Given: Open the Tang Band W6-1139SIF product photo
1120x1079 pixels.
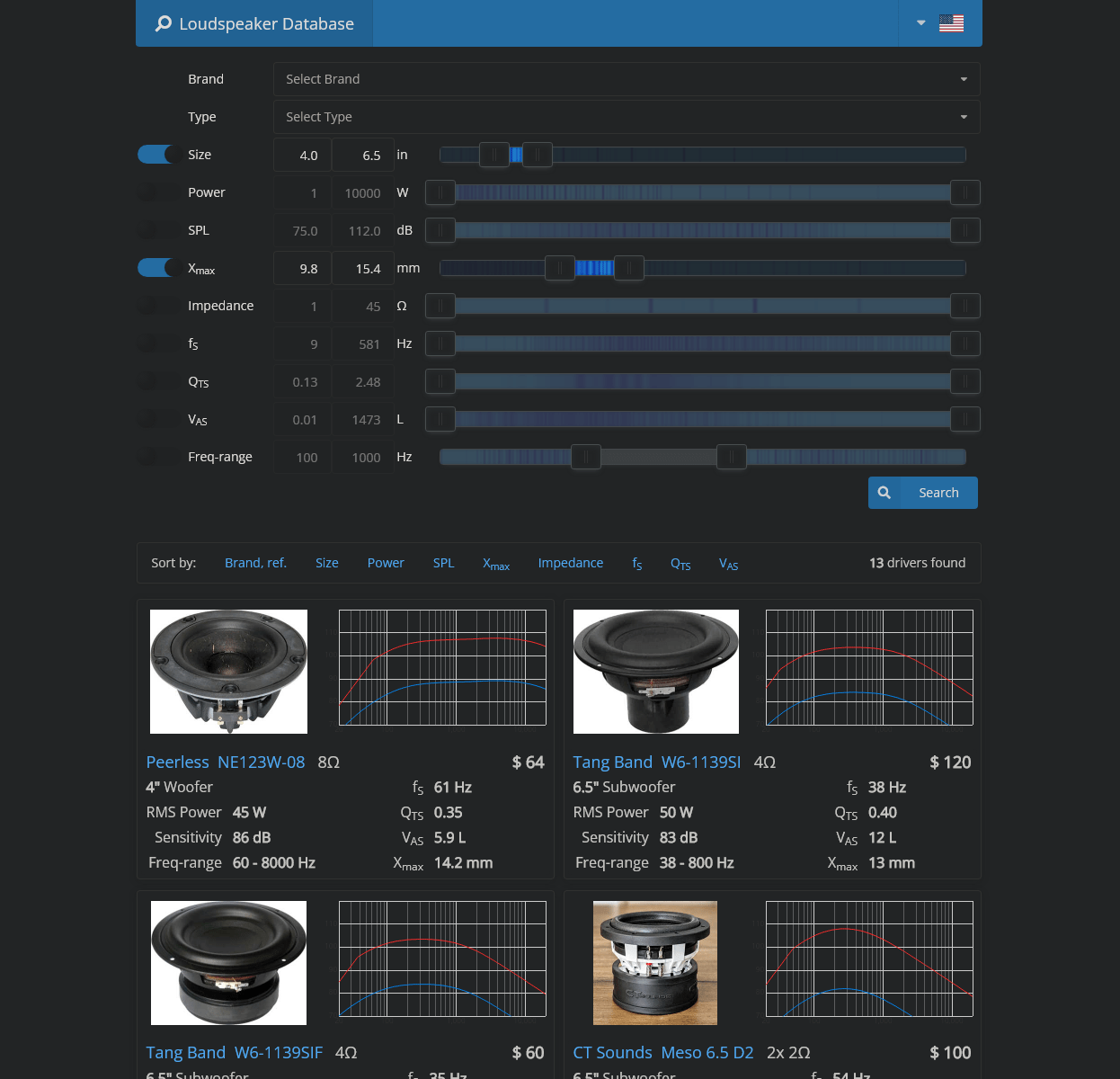Looking at the screenshot, I should point(228,963).
